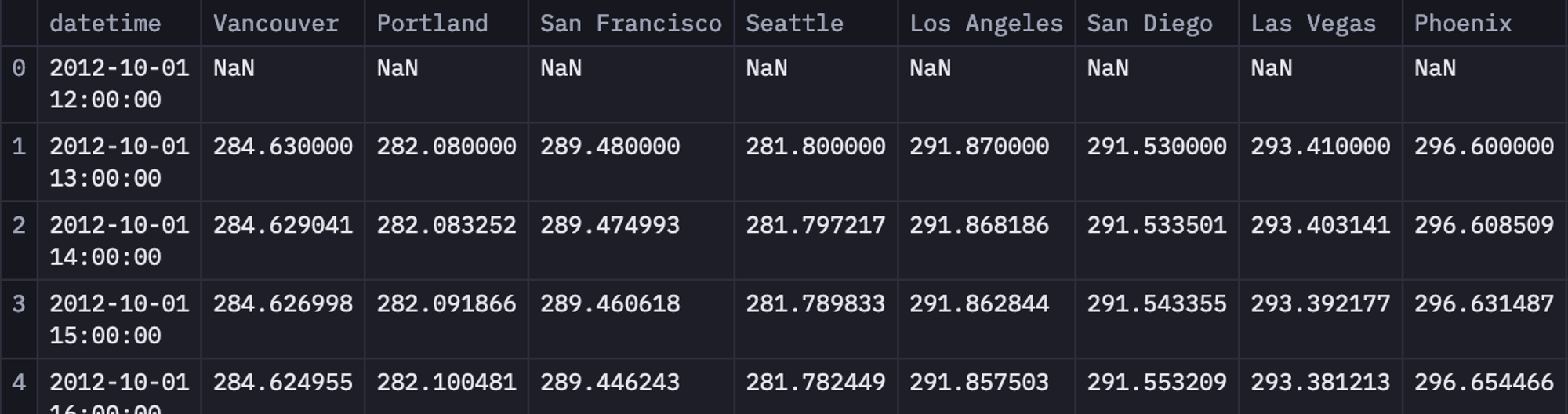Click the San Francisco column header
This screenshot has height=414, width=1568.
[631, 24]
